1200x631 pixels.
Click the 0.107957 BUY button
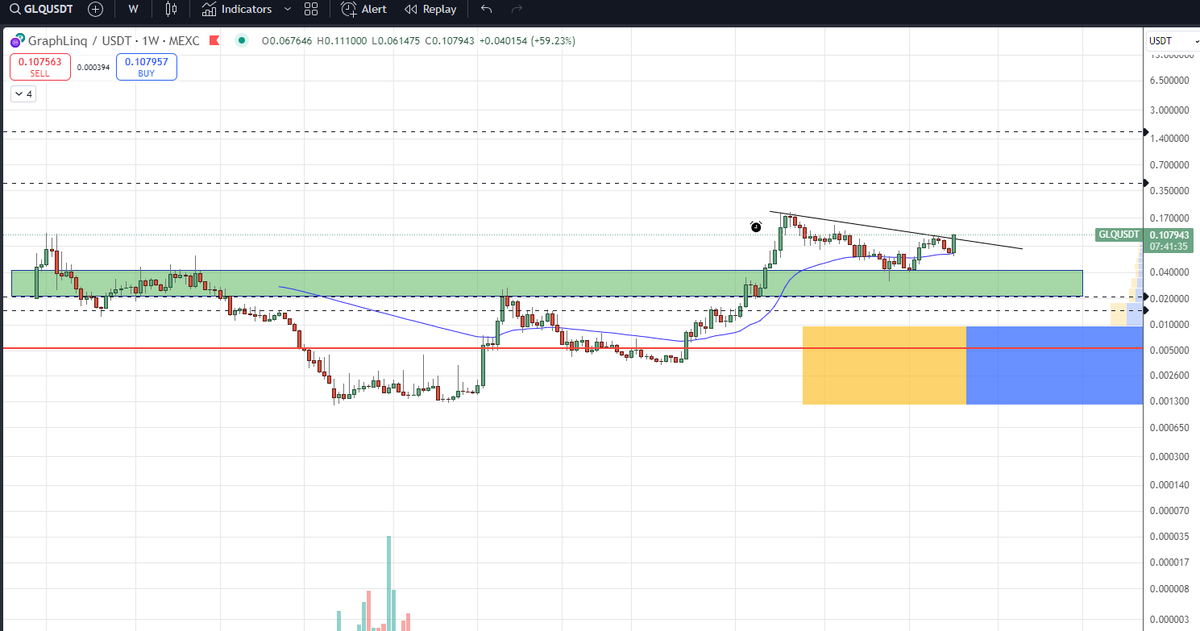point(146,67)
